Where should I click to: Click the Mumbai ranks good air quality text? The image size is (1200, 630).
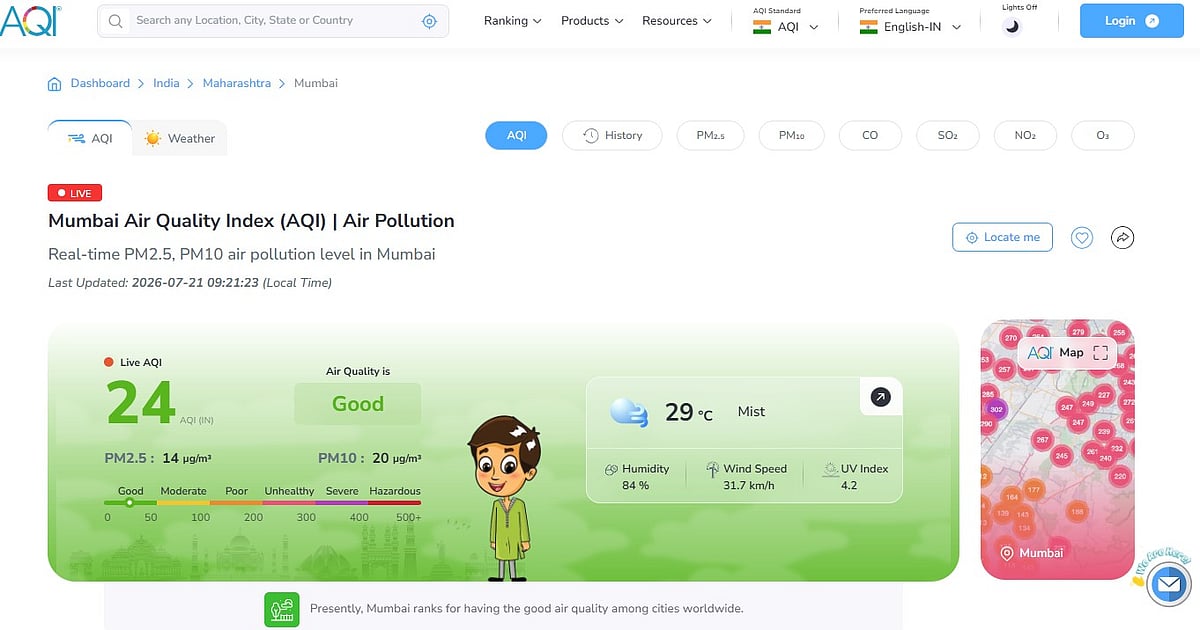tap(527, 608)
